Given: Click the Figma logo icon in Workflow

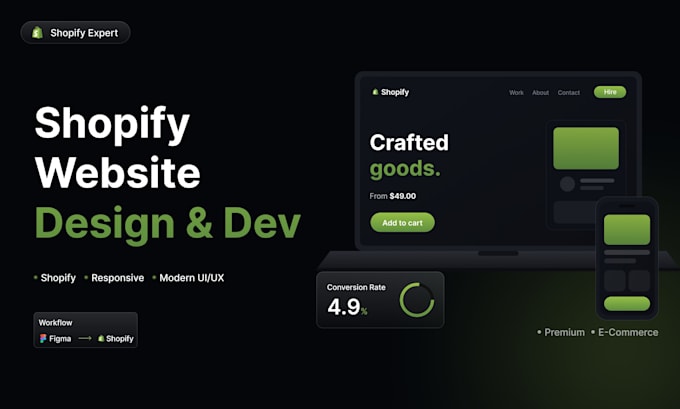Looking at the screenshot, I should (x=43, y=338).
